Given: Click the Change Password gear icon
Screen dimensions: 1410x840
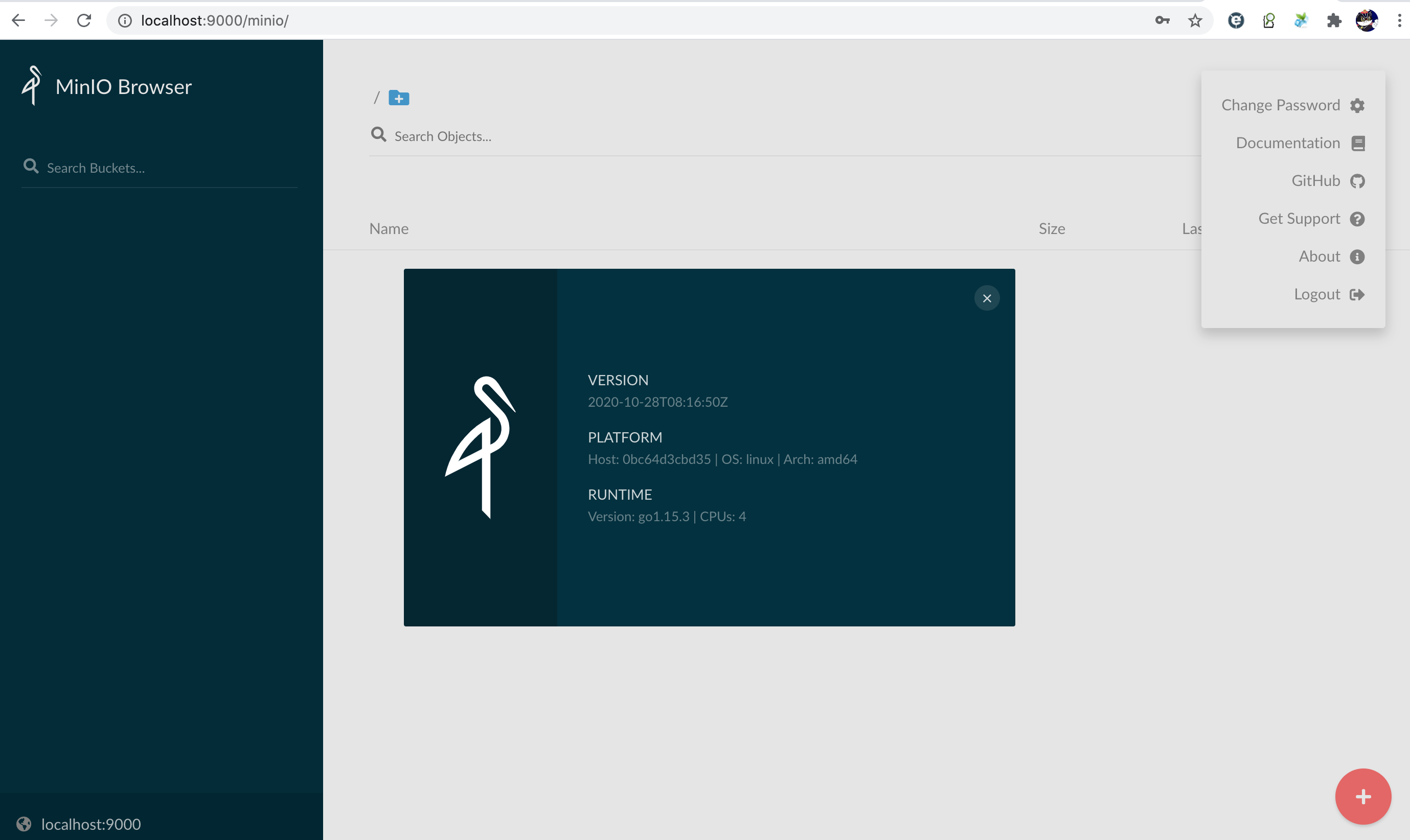Looking at the screenshot, I should (x=1357, y=105).
